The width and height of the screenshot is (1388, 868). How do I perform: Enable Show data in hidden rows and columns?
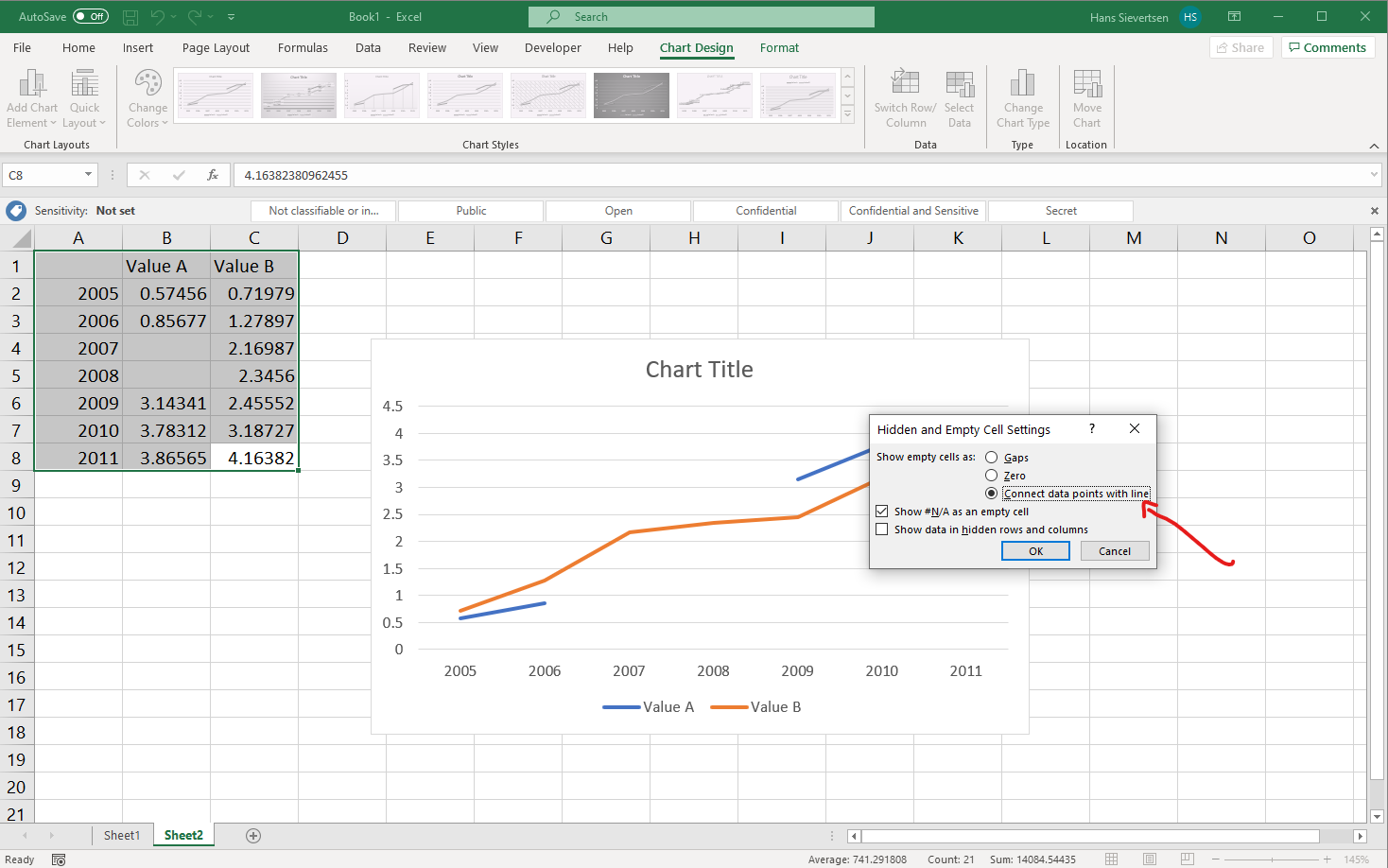pyautogui.click(x=882, y=529)
